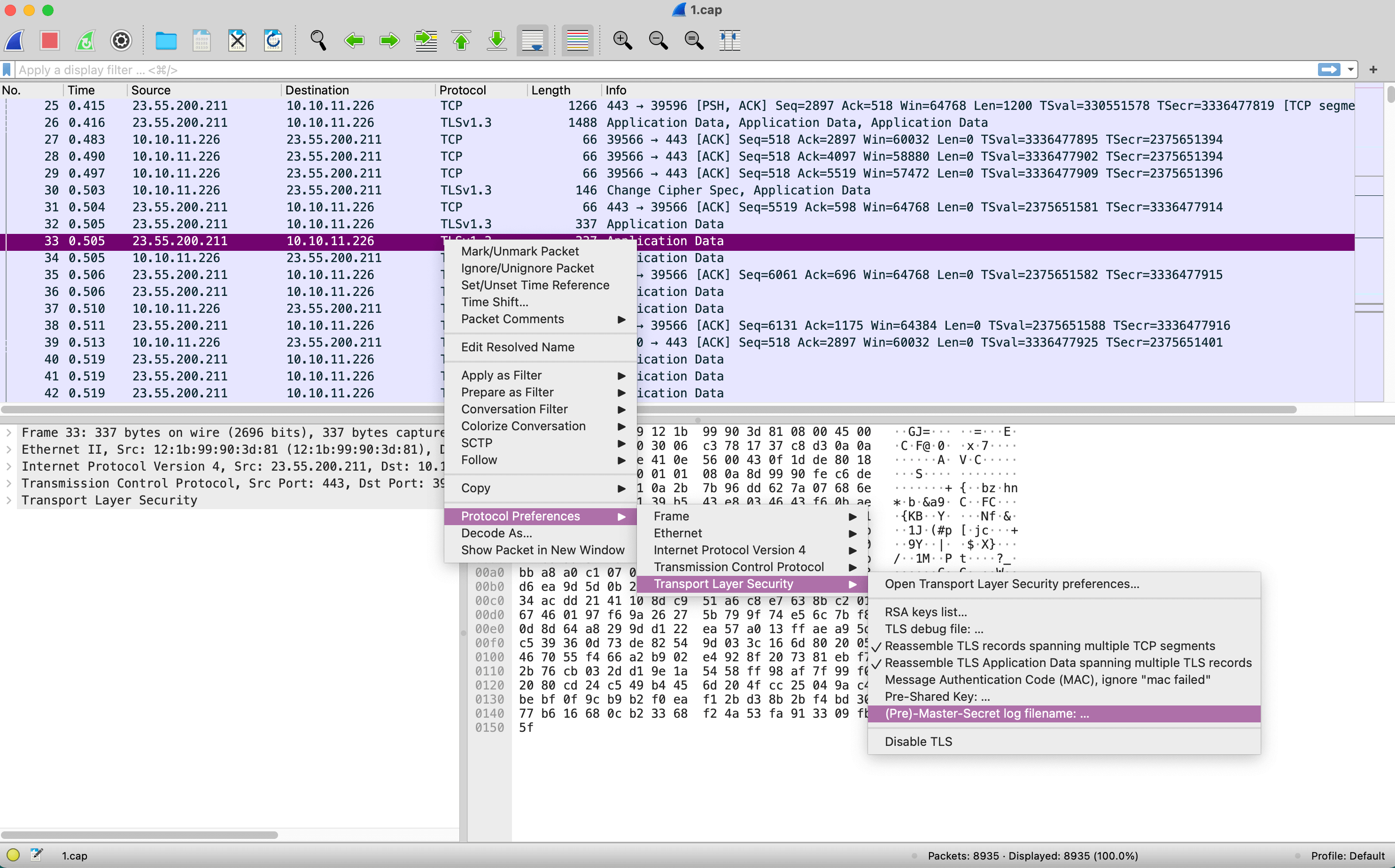Go to specified packet icon

tap(426, 41)
